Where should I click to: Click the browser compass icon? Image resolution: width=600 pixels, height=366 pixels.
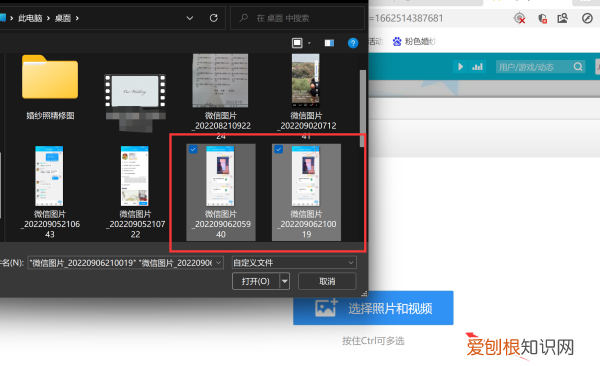pos(587,18)
